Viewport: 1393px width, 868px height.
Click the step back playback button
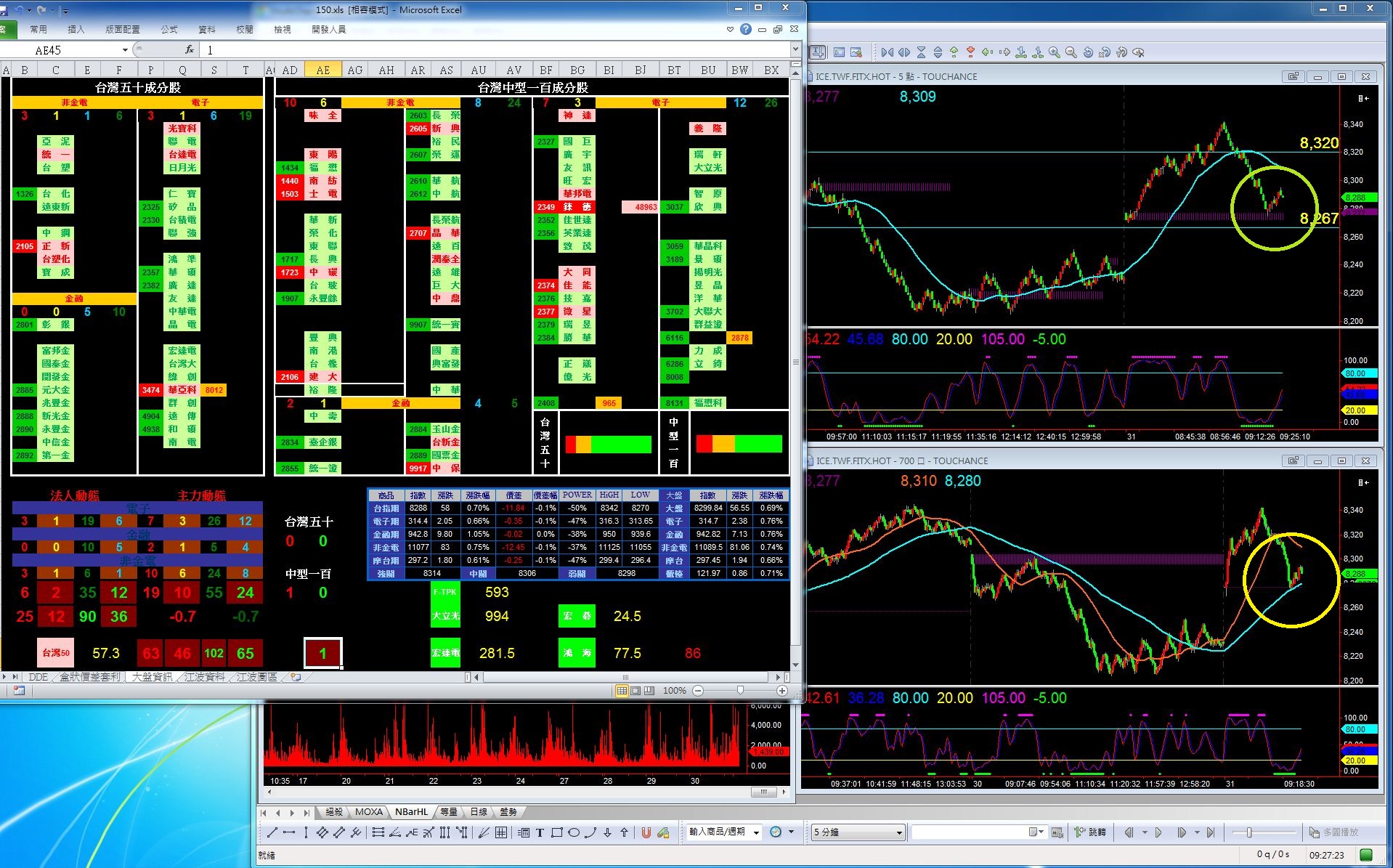pos(1129,832)
